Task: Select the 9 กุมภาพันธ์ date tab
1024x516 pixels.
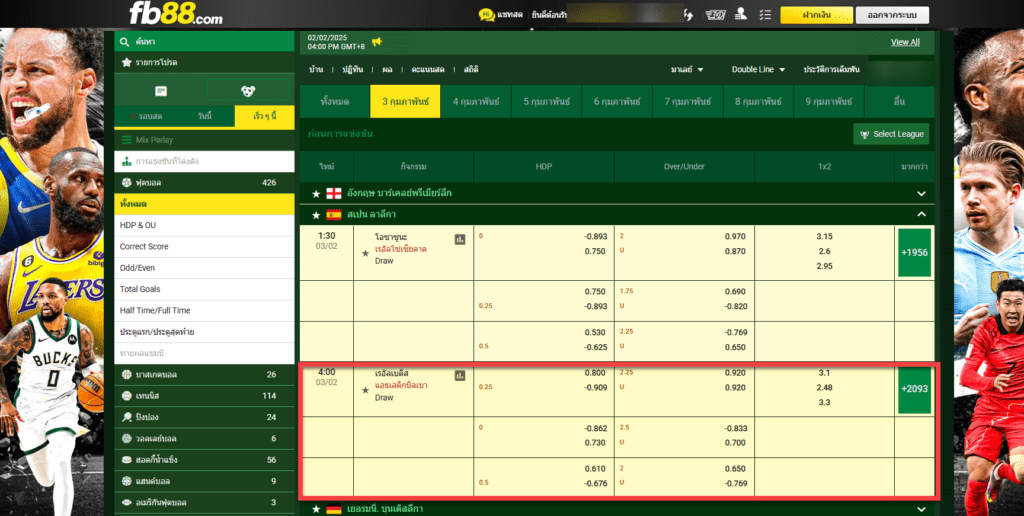Action: [829, 102]
